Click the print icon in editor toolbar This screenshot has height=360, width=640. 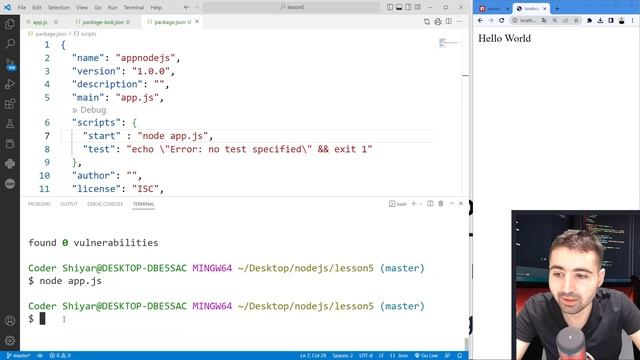pos(438,22)
